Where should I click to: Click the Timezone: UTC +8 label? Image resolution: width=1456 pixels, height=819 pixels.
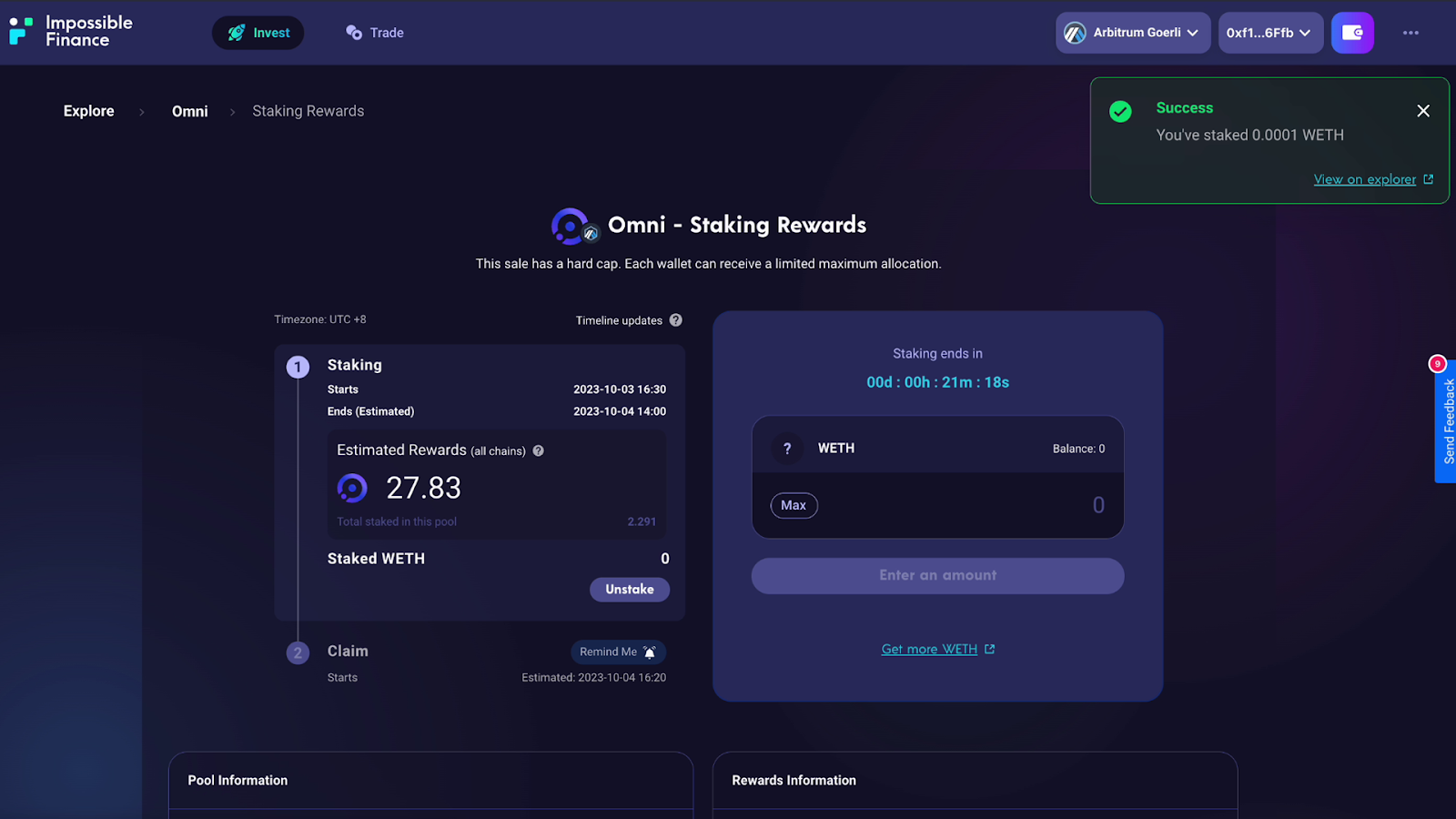320,319
